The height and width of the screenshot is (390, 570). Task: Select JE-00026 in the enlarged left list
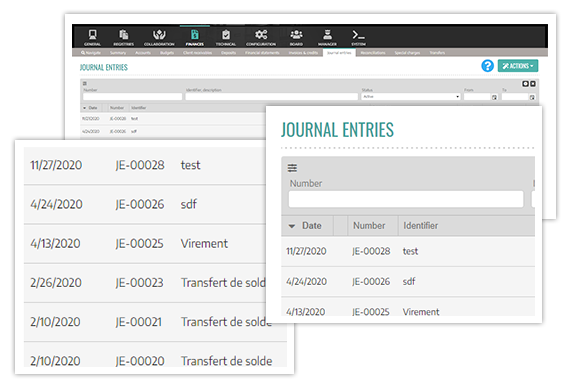(140, 205)
